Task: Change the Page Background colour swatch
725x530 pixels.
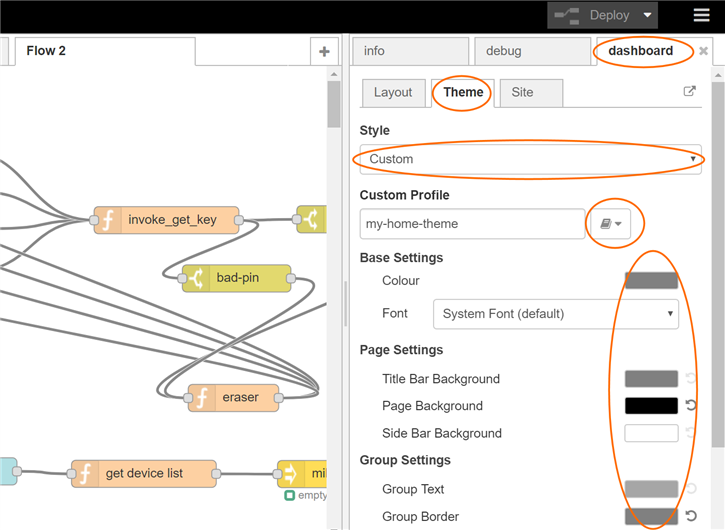Action: [x=651, y=406]
